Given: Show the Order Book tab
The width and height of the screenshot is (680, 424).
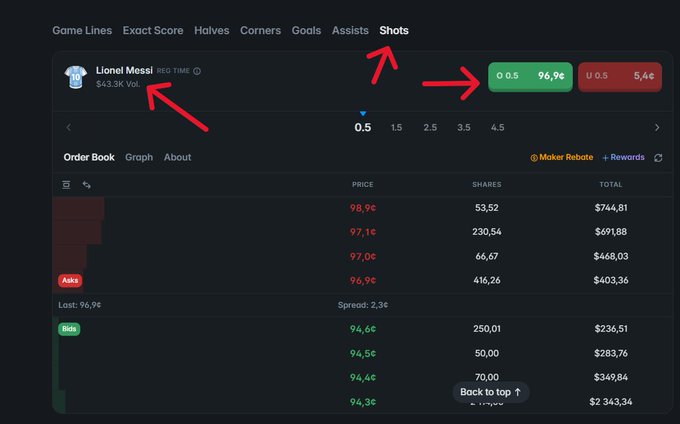Looking at the screenshot, I should click(89, 157).
